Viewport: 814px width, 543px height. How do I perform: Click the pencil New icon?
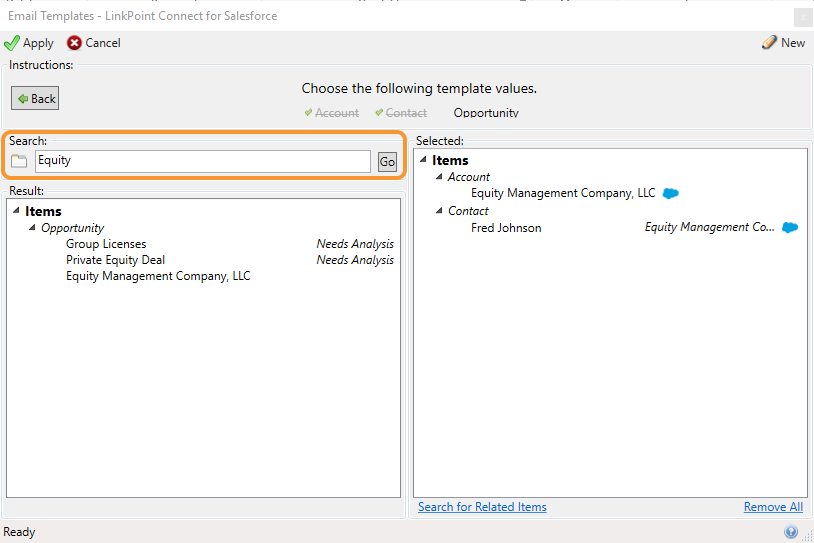769,43
